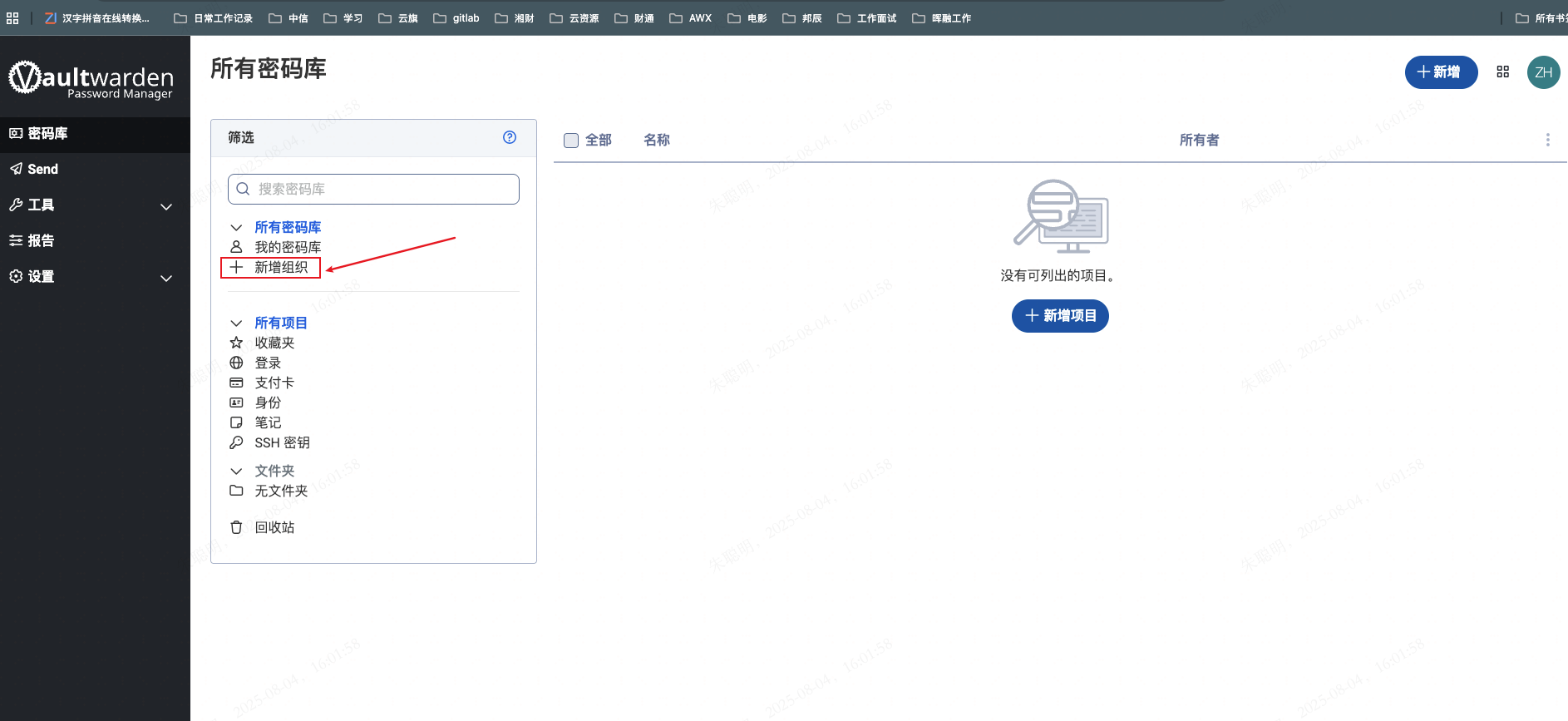Open the Send sidebar item

[42, 169]
